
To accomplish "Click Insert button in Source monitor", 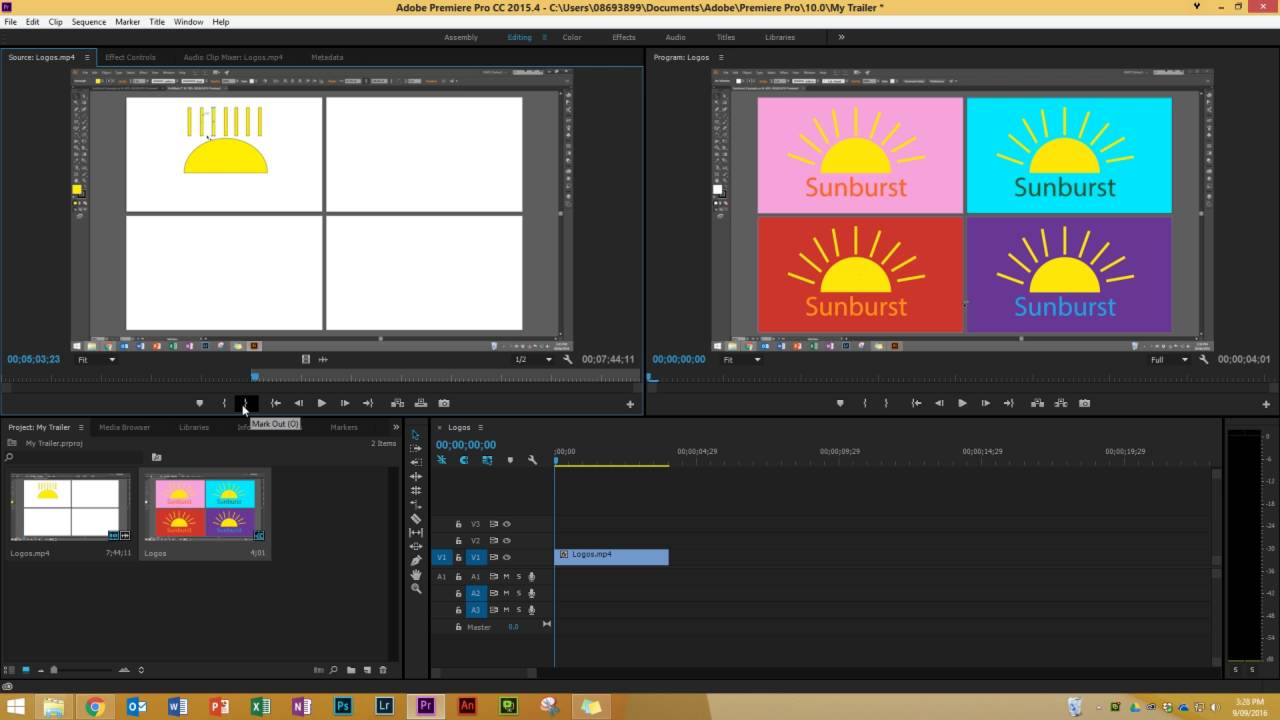I will coord(397,403).
